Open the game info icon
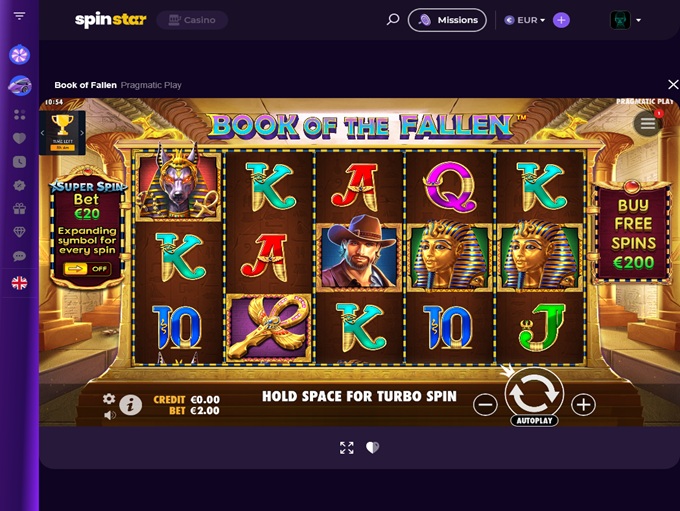Image resolution: width=680 pixels, height=511 pixels. pos(130,405)
